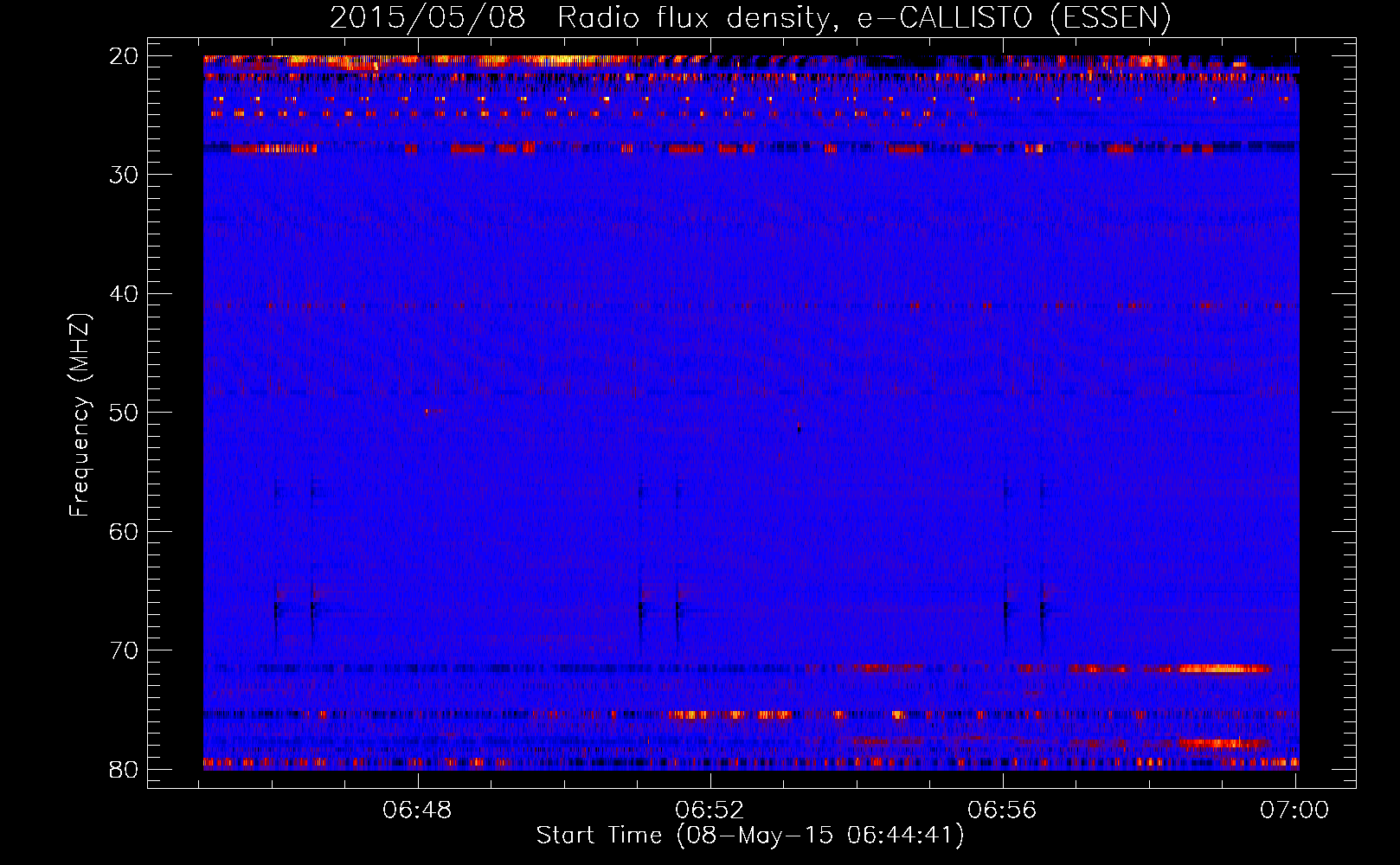Click the 40 frequency tick label
Viewport: 1400px width, 865px height.
tap(125, 293)
